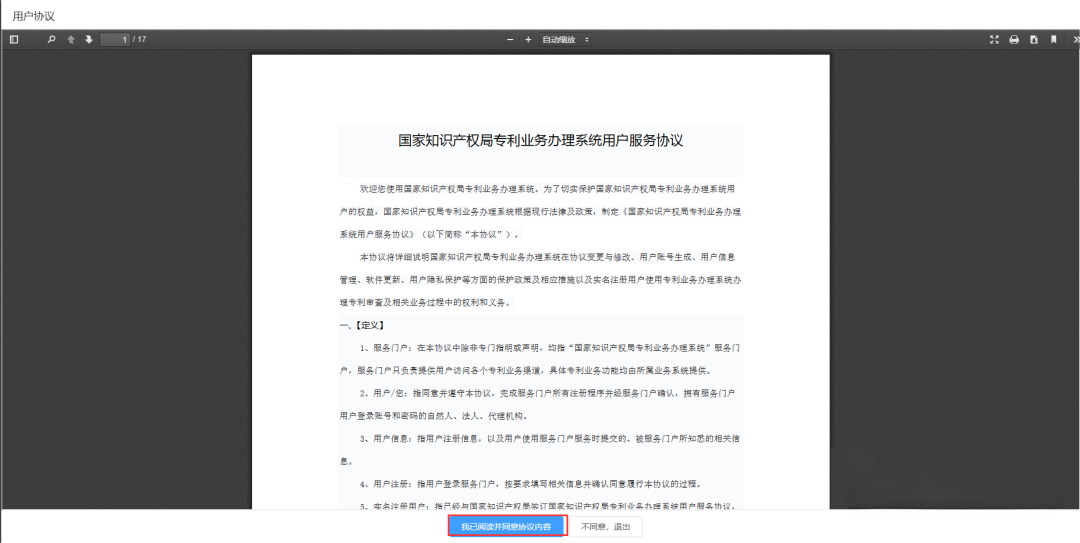This screenshot has height=543, width=1080.
Task: Switch to presentation fullscreen mode
Action: click(x=994, y=39)
